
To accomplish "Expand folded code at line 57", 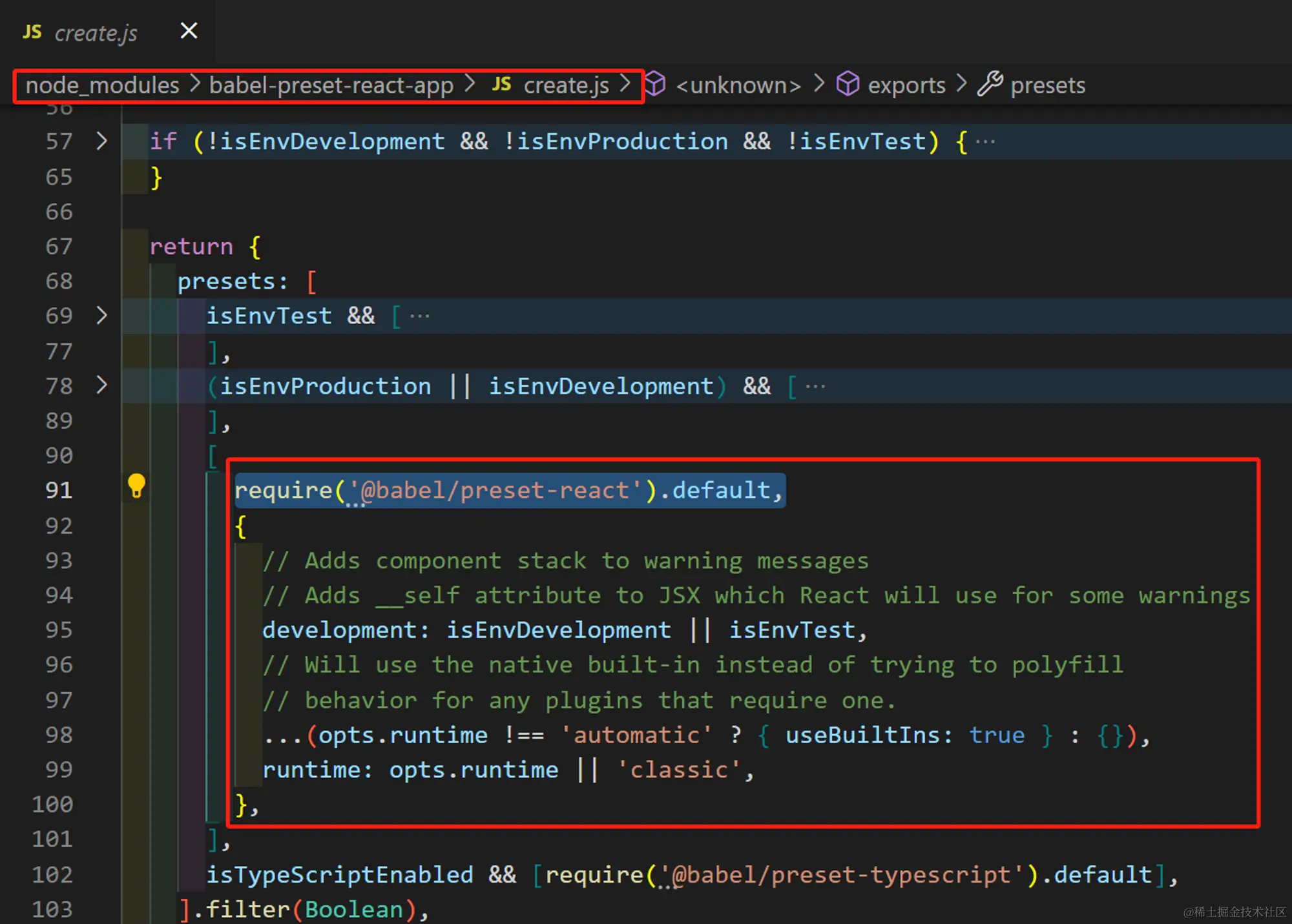I will point(101,141).
